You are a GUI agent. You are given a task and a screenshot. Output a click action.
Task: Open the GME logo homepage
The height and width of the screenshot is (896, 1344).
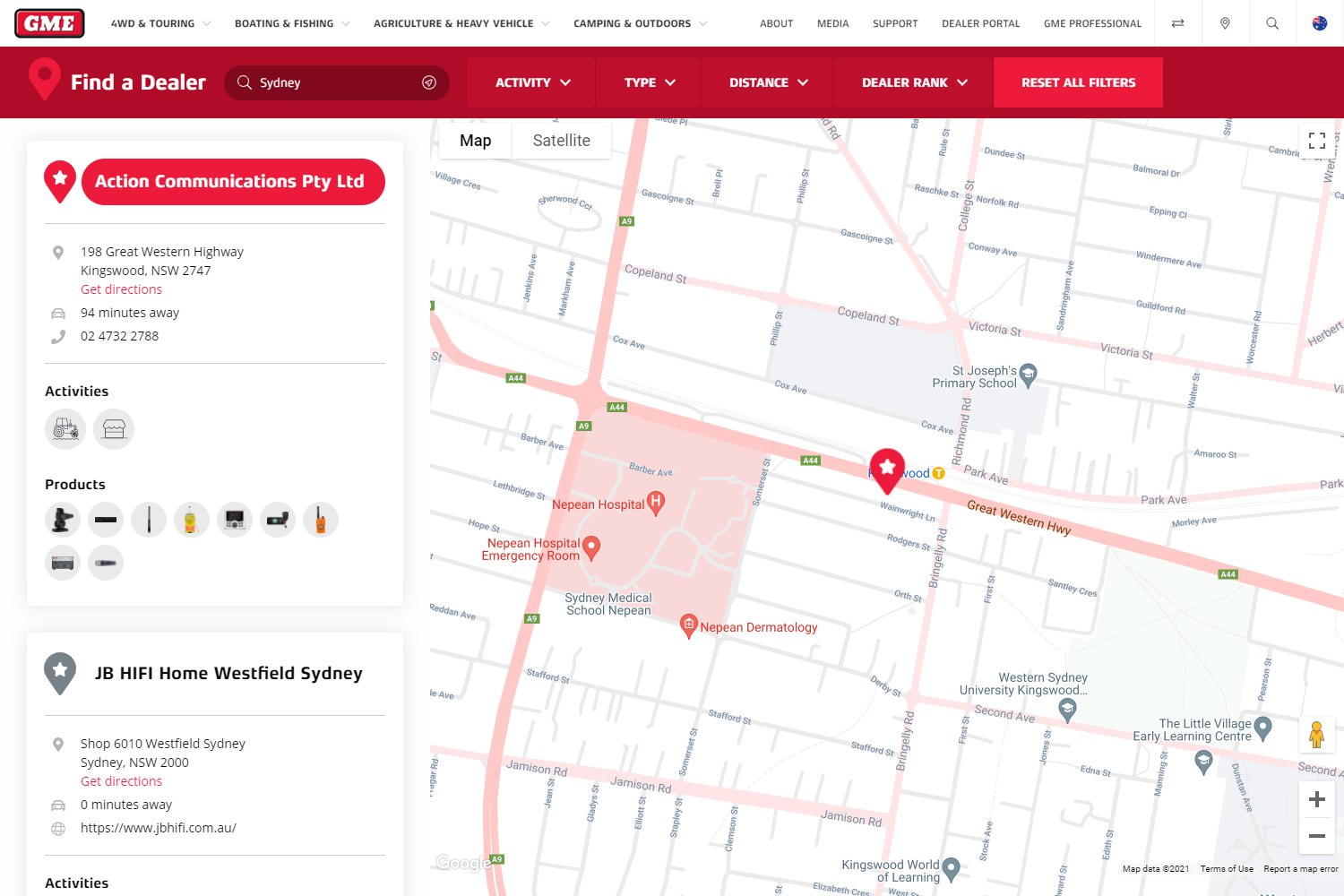49,23
